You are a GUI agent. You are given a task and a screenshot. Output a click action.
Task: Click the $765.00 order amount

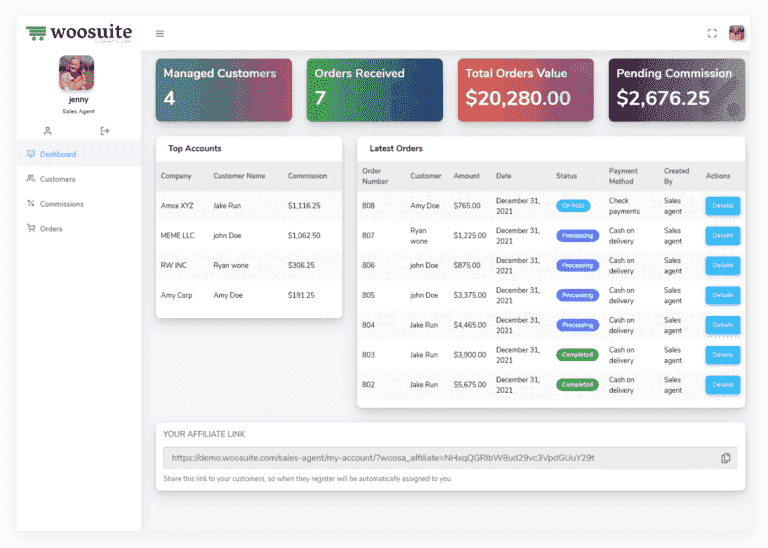467,206
